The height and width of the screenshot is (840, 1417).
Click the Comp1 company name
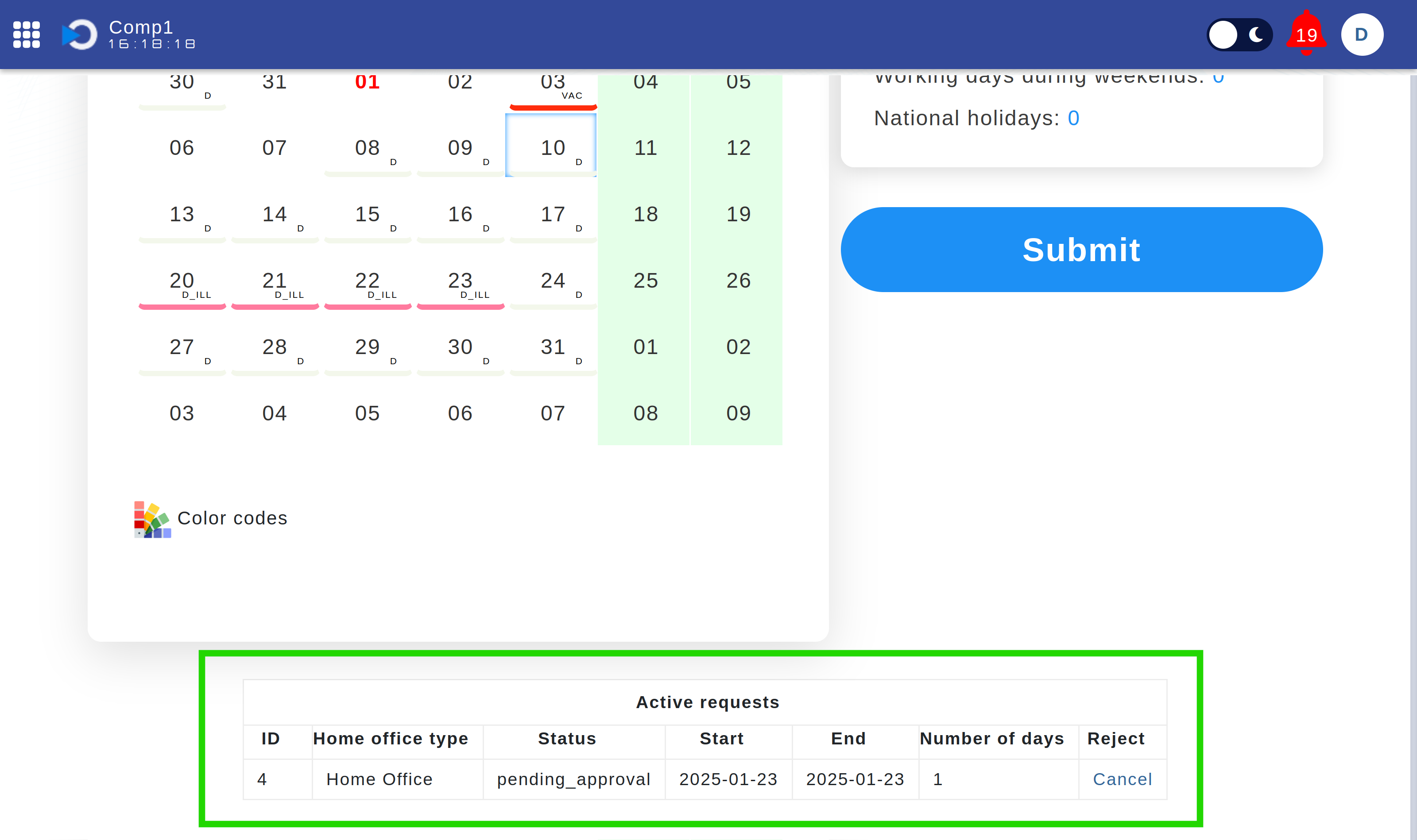140,27
